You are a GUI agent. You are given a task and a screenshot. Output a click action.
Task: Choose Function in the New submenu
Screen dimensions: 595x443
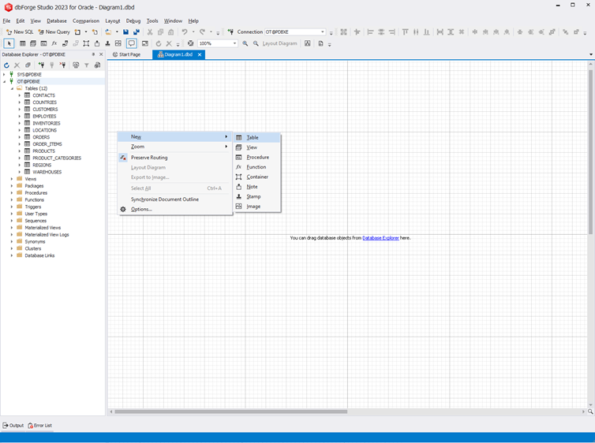(257, 167)
